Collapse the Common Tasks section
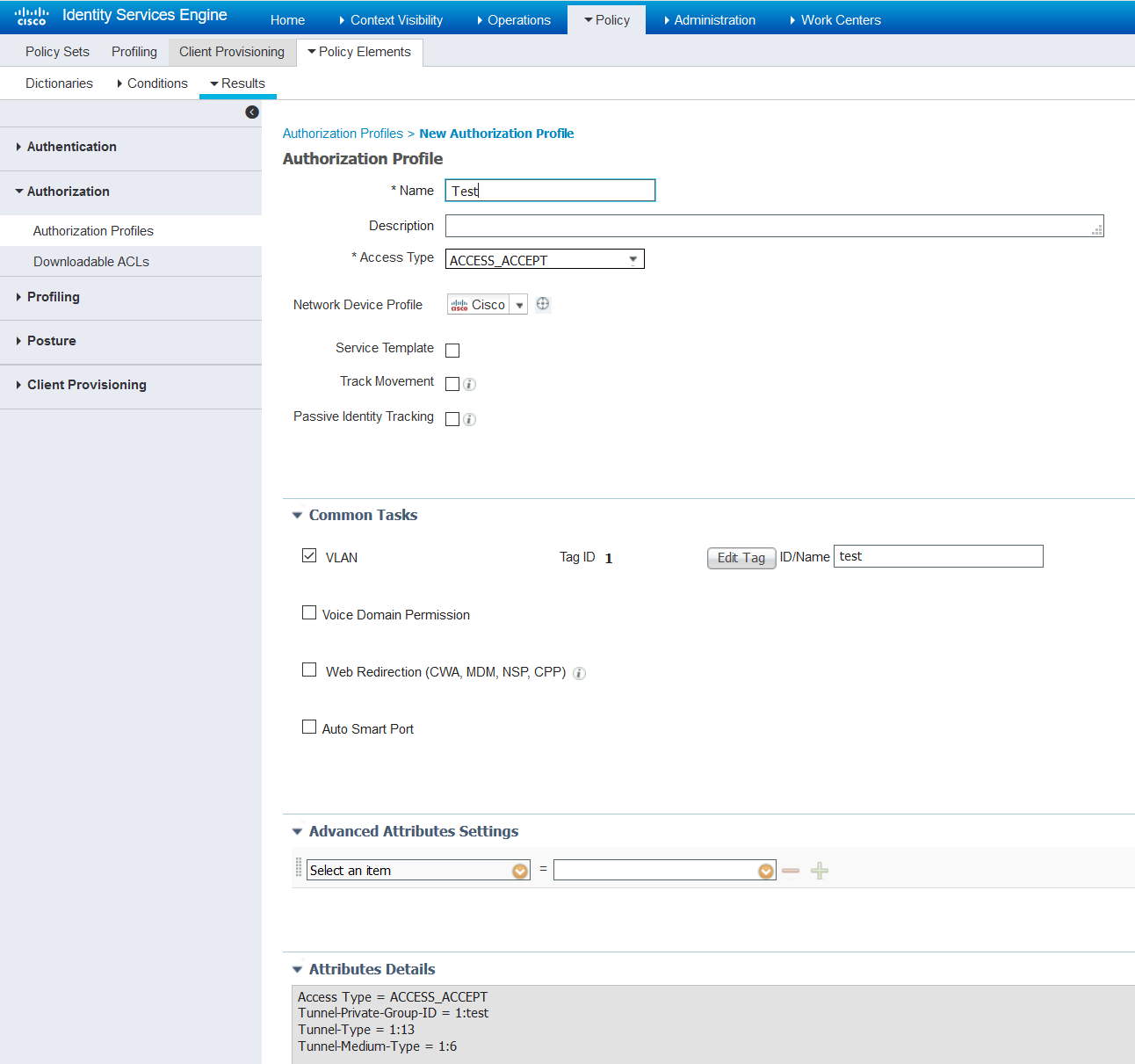 pyautogui.click(x=297, y=515)
